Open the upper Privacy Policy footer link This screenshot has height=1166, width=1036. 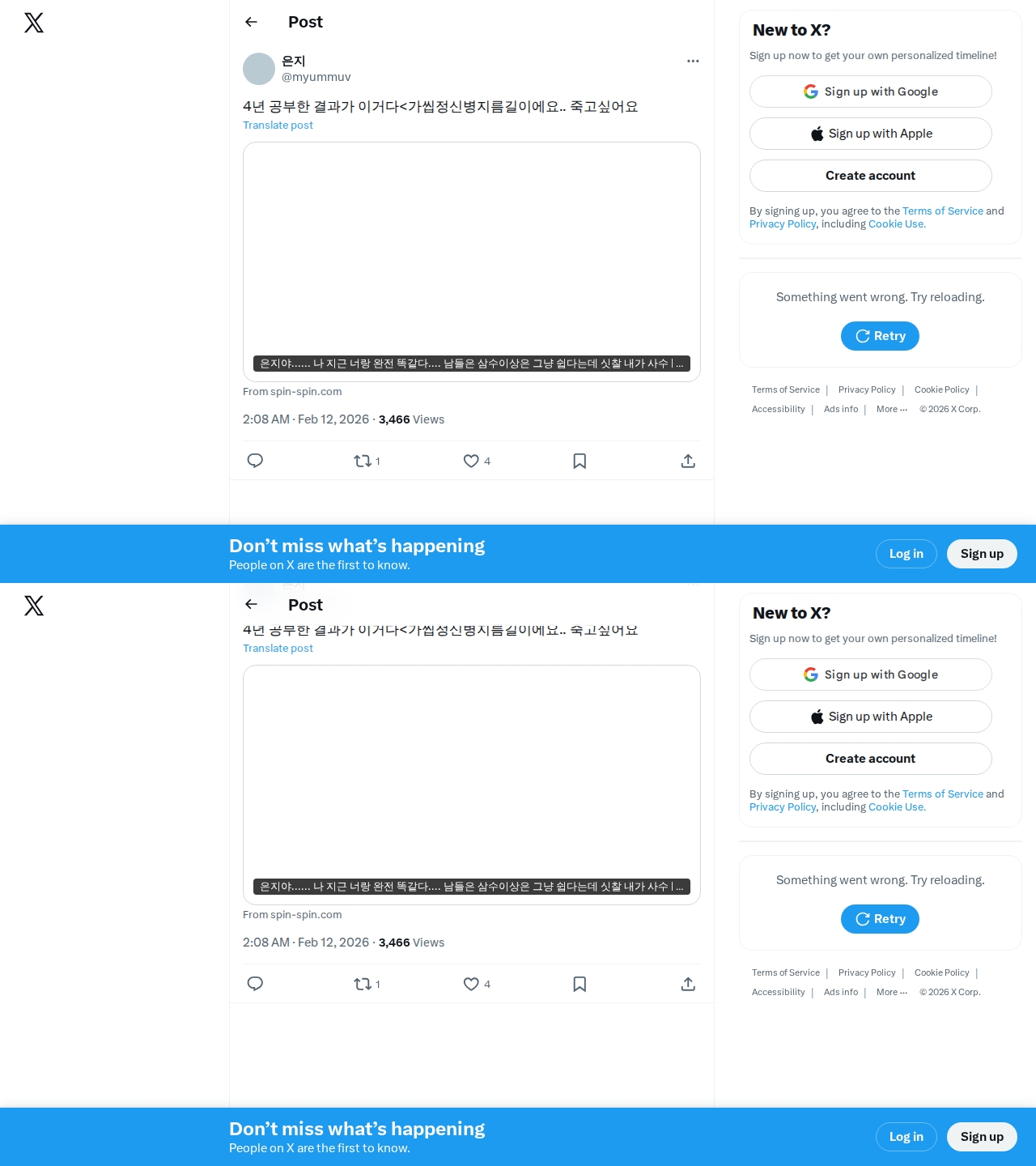867,389
